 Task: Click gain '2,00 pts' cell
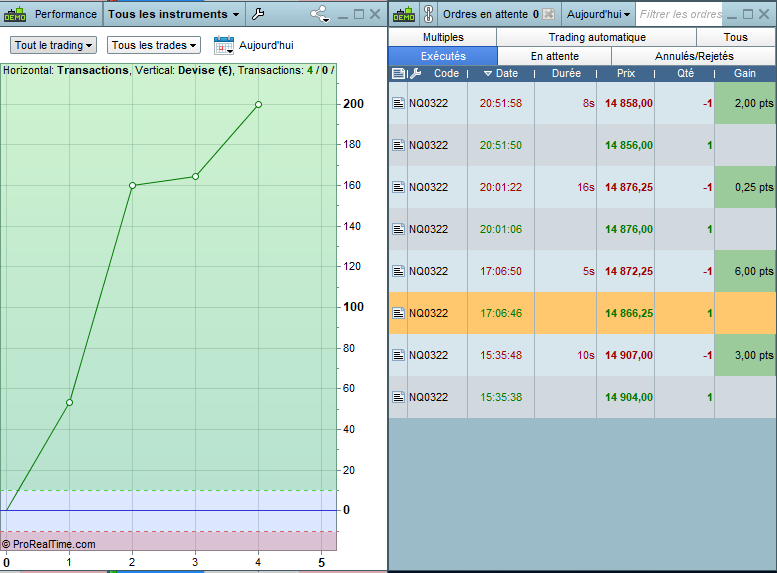coord(745,103)
